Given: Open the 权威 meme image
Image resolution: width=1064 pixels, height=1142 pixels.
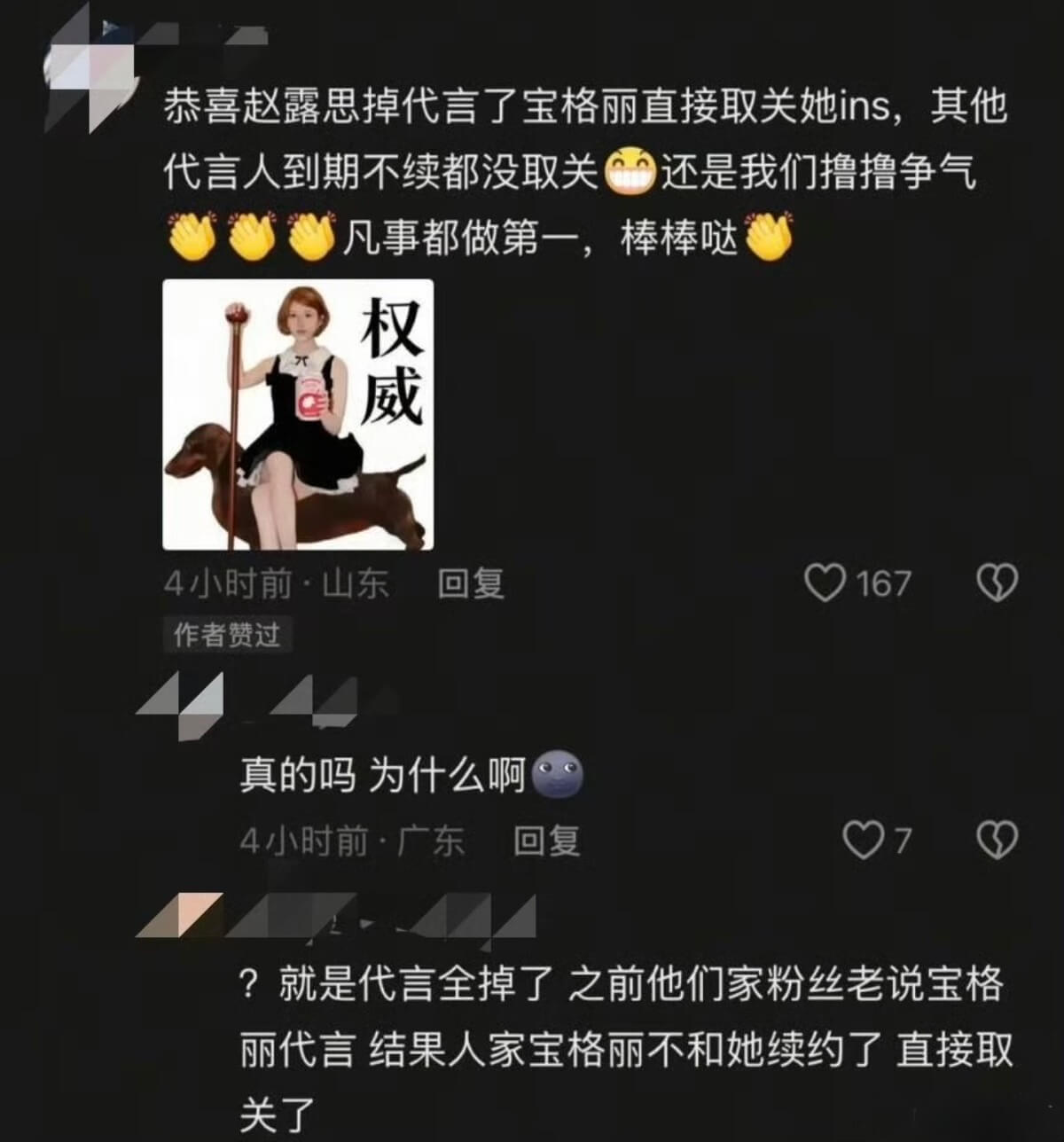Looking at the screenshot, I should [x=298, y=415].
